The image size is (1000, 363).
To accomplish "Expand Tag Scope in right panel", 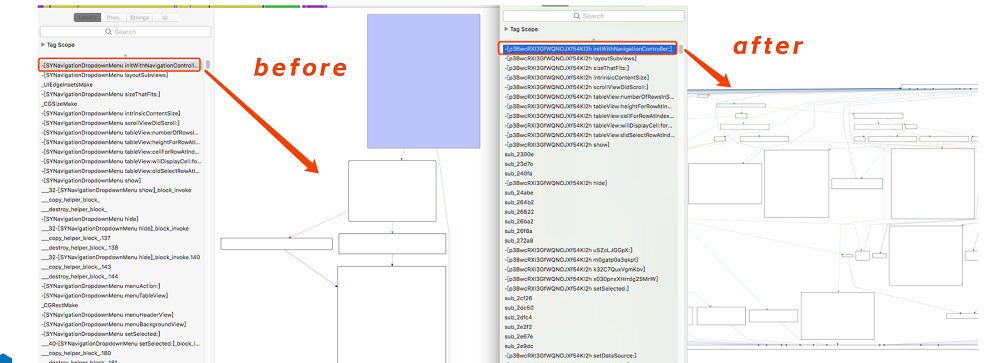I will click(506, 29).
